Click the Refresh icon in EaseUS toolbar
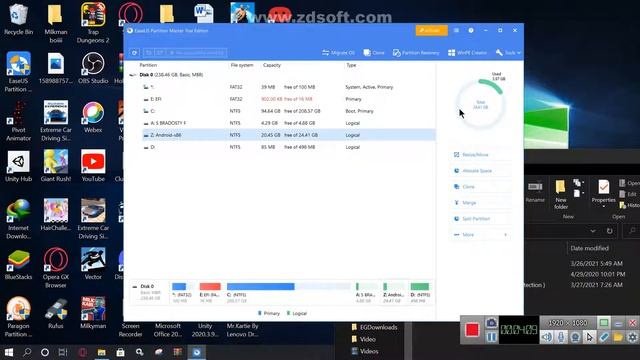Image resolution: width=640 pixels, height=360 pixels. point(134,53)
